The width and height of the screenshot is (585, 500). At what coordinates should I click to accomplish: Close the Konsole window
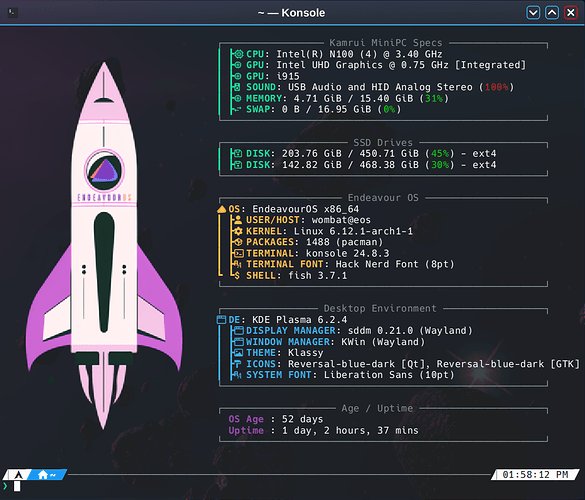tap(570, 13)
